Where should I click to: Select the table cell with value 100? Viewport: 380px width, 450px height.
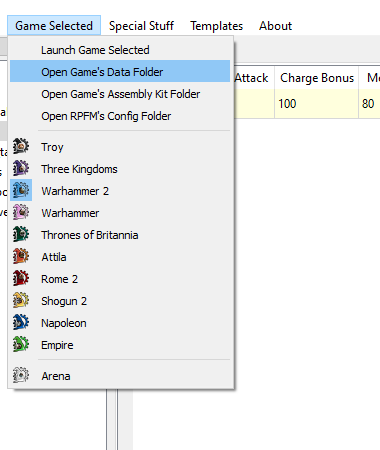(x=317, y=104)
